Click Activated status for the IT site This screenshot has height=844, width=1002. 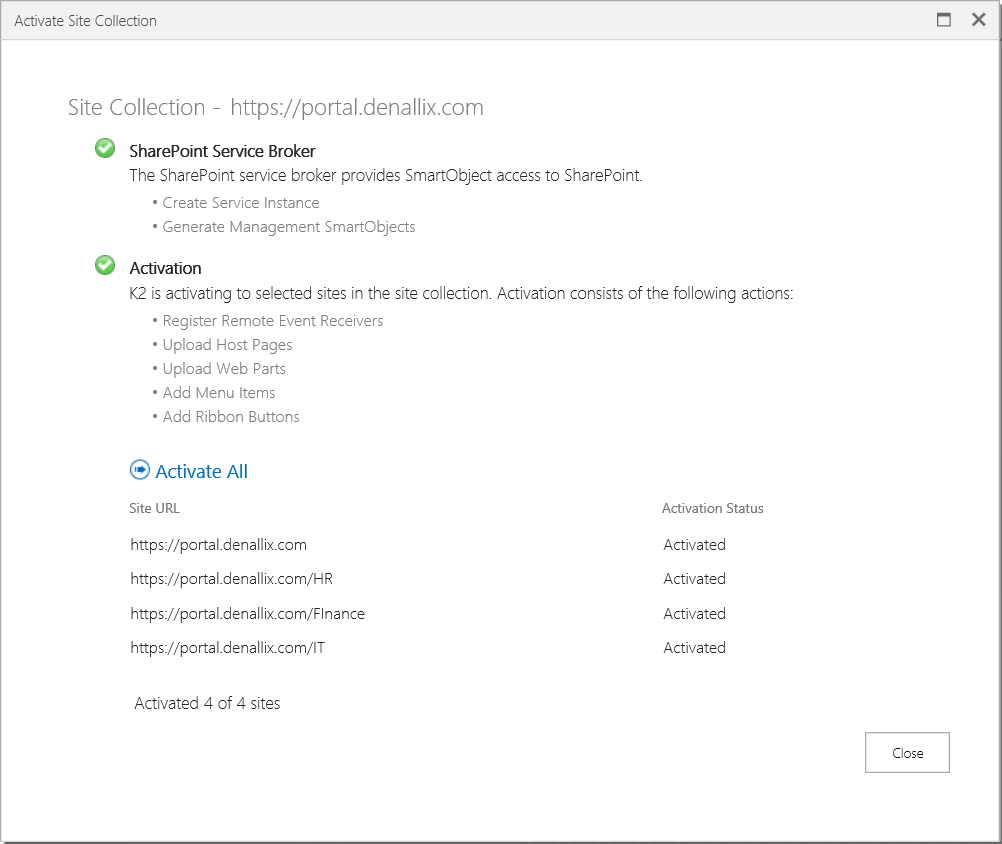tap(694, 648)
